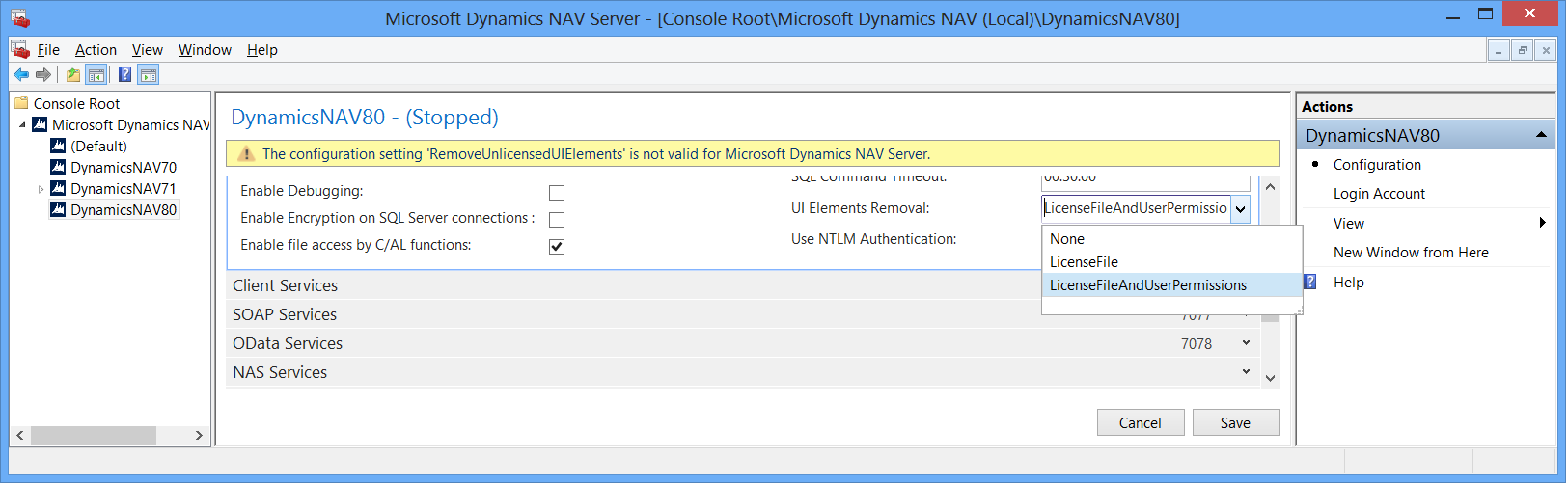Click the app icon in the title bar
1568x485 pixels.
19,17
